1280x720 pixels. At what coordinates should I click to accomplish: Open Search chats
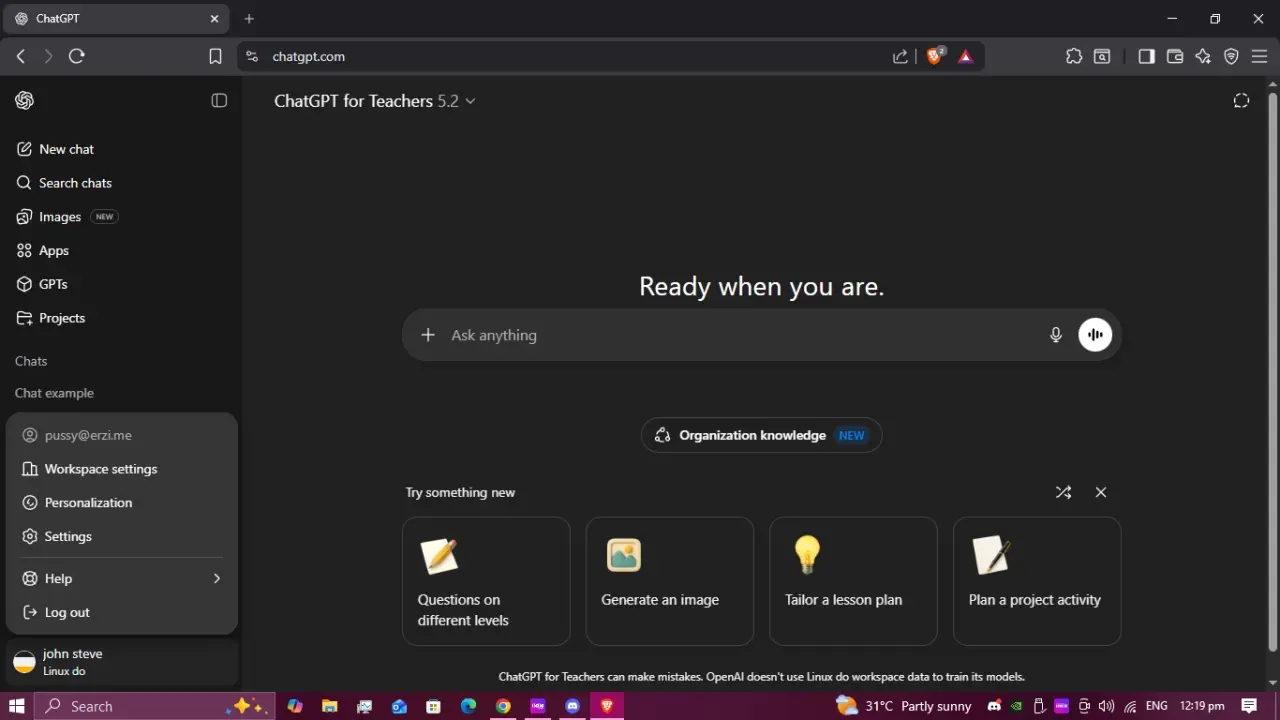(x=120, y=183)
